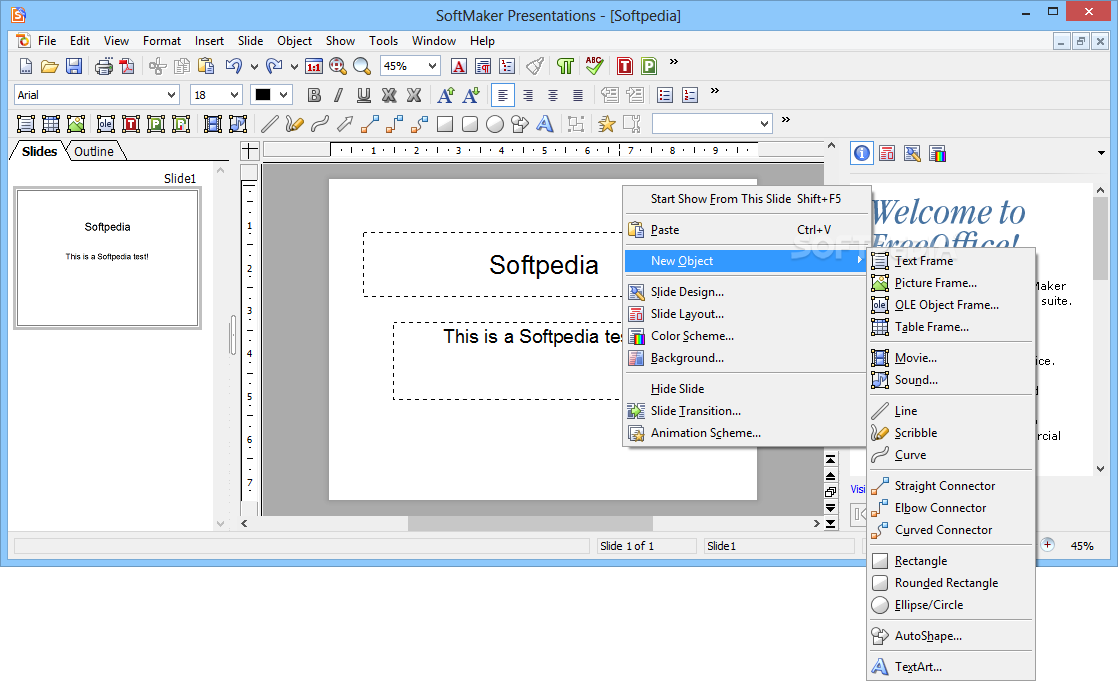Open the sidebar options arrow
This screenshot has height=681, width=1118.
(x=1101, y=153)
